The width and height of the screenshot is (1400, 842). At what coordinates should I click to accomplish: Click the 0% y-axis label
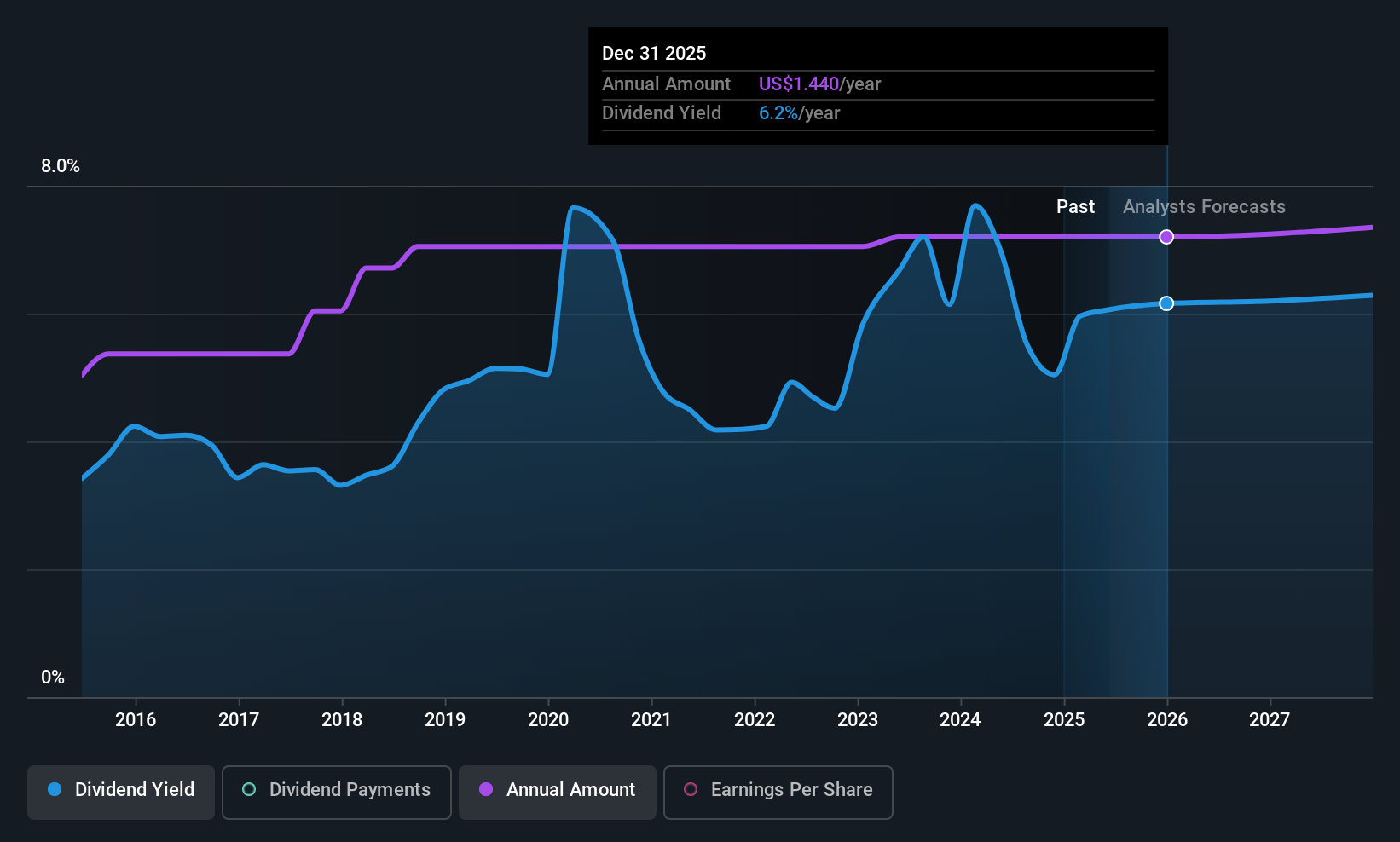pos(53,678)
